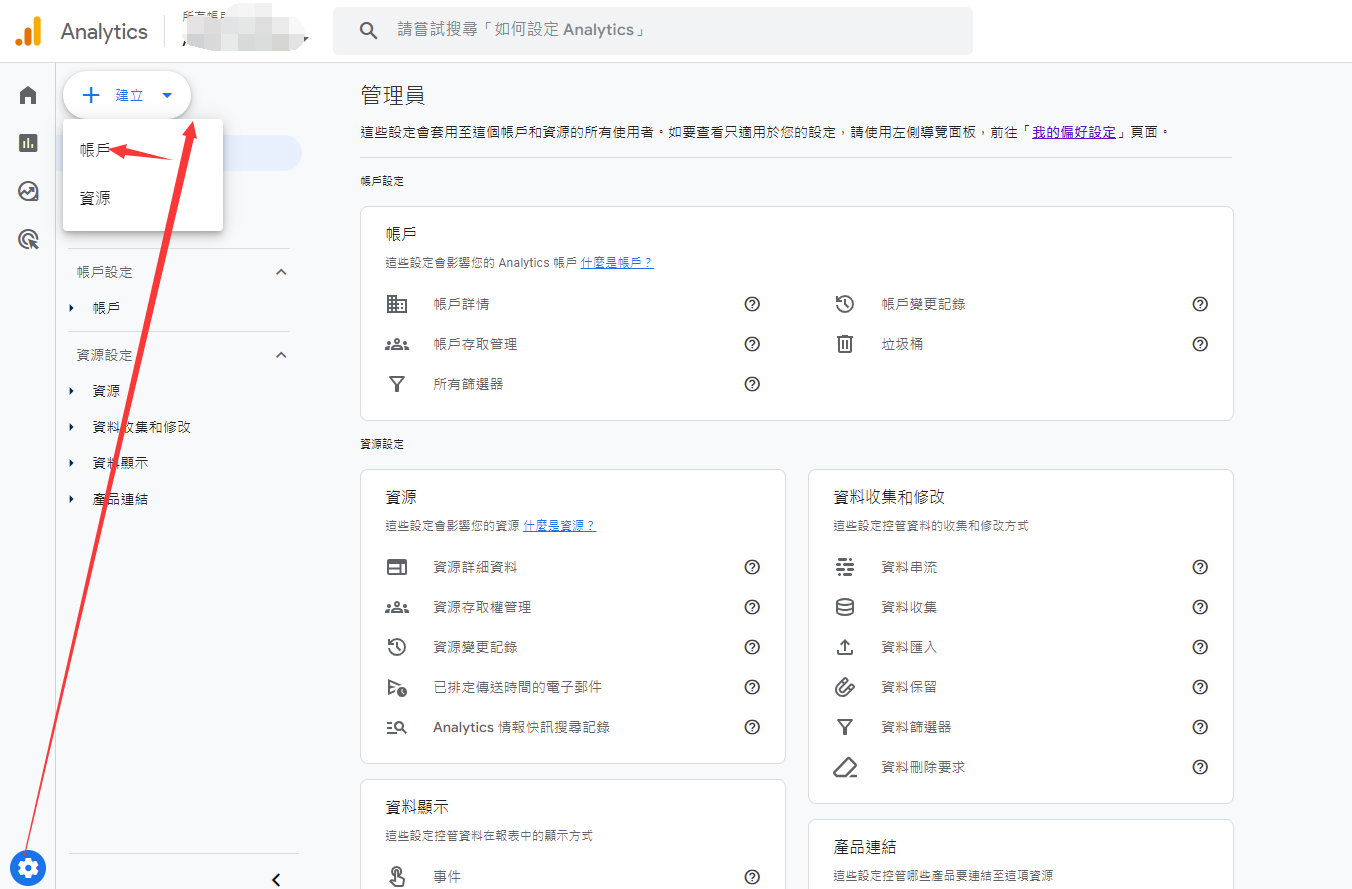
Task: Expand the 資料收集和修改 tree item
Action: [x=72, y=427]
